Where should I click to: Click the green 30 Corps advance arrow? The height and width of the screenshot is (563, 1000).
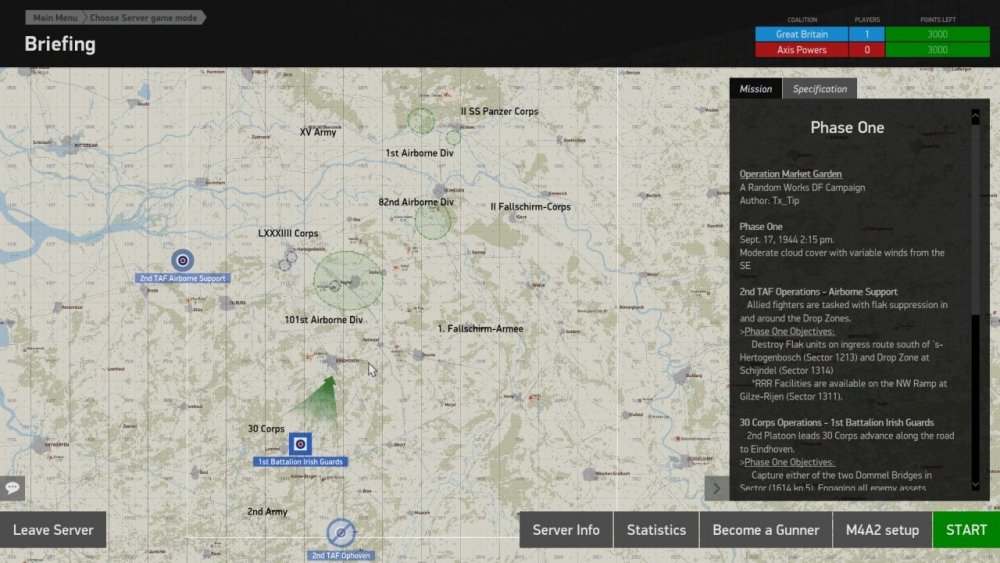320,396
